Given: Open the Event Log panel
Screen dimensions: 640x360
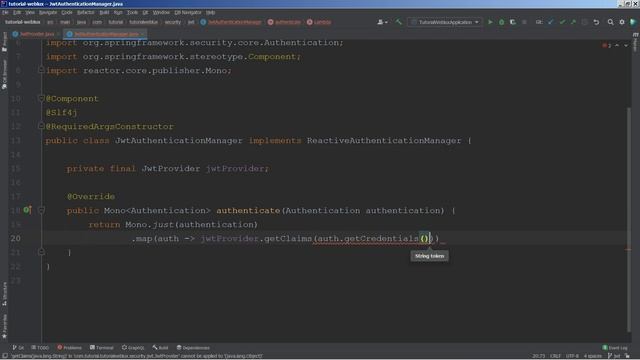Looking at the screenshot, I should click(615, 348).
